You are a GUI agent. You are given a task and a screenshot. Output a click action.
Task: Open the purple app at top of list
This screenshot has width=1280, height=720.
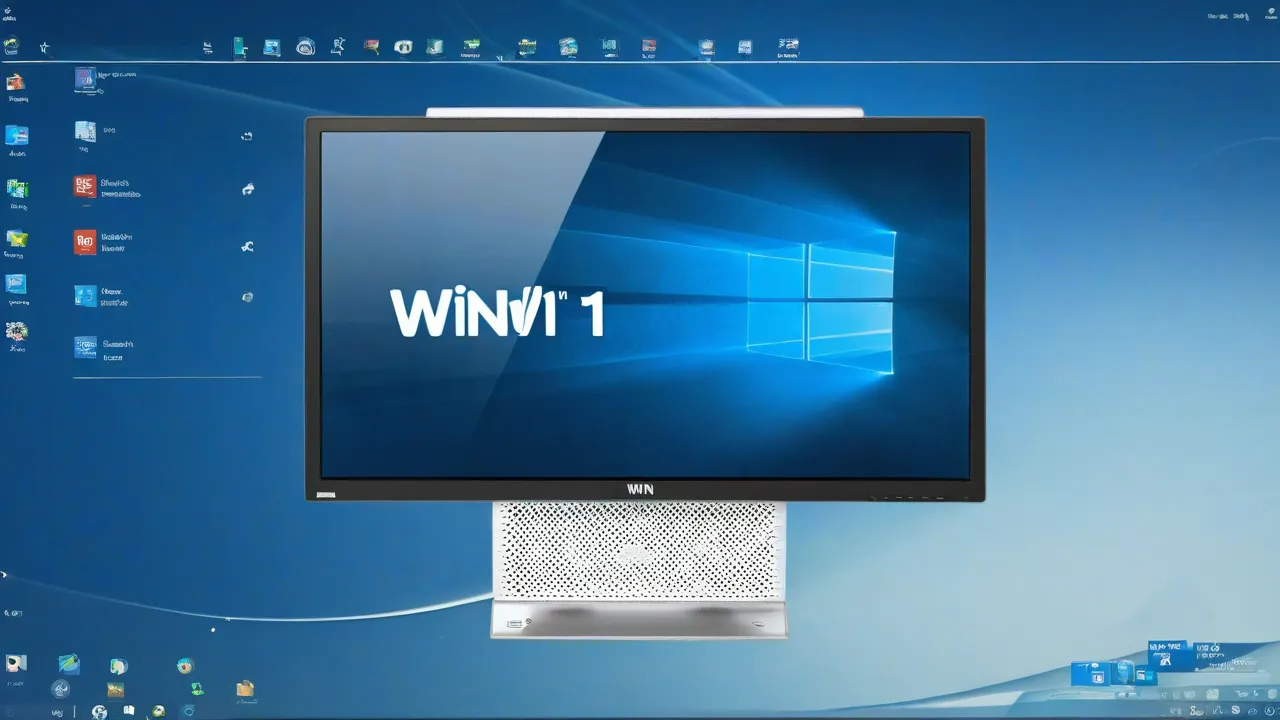click(x=86, y=80)
